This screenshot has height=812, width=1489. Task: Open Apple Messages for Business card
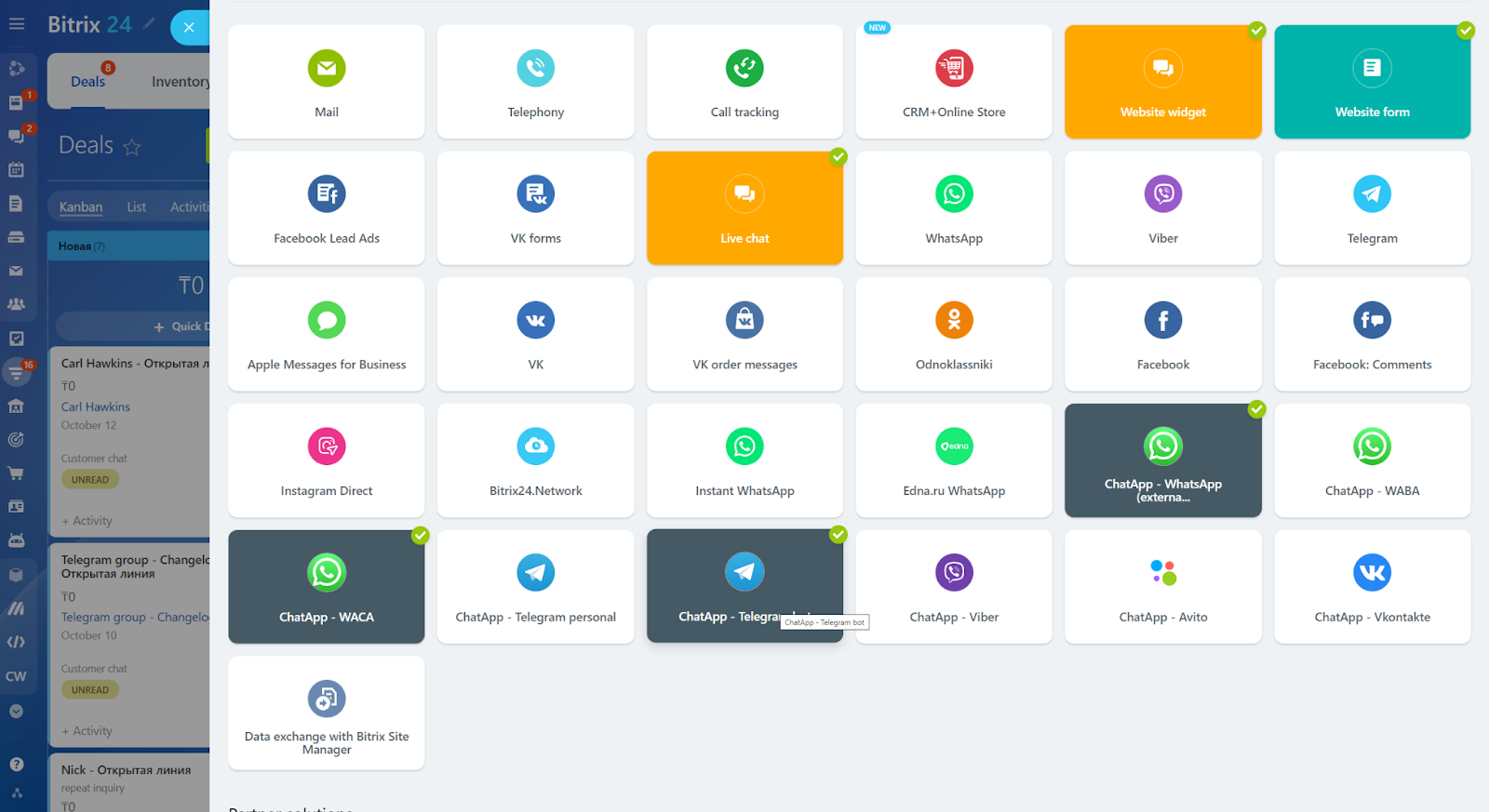tap(326, 334)
